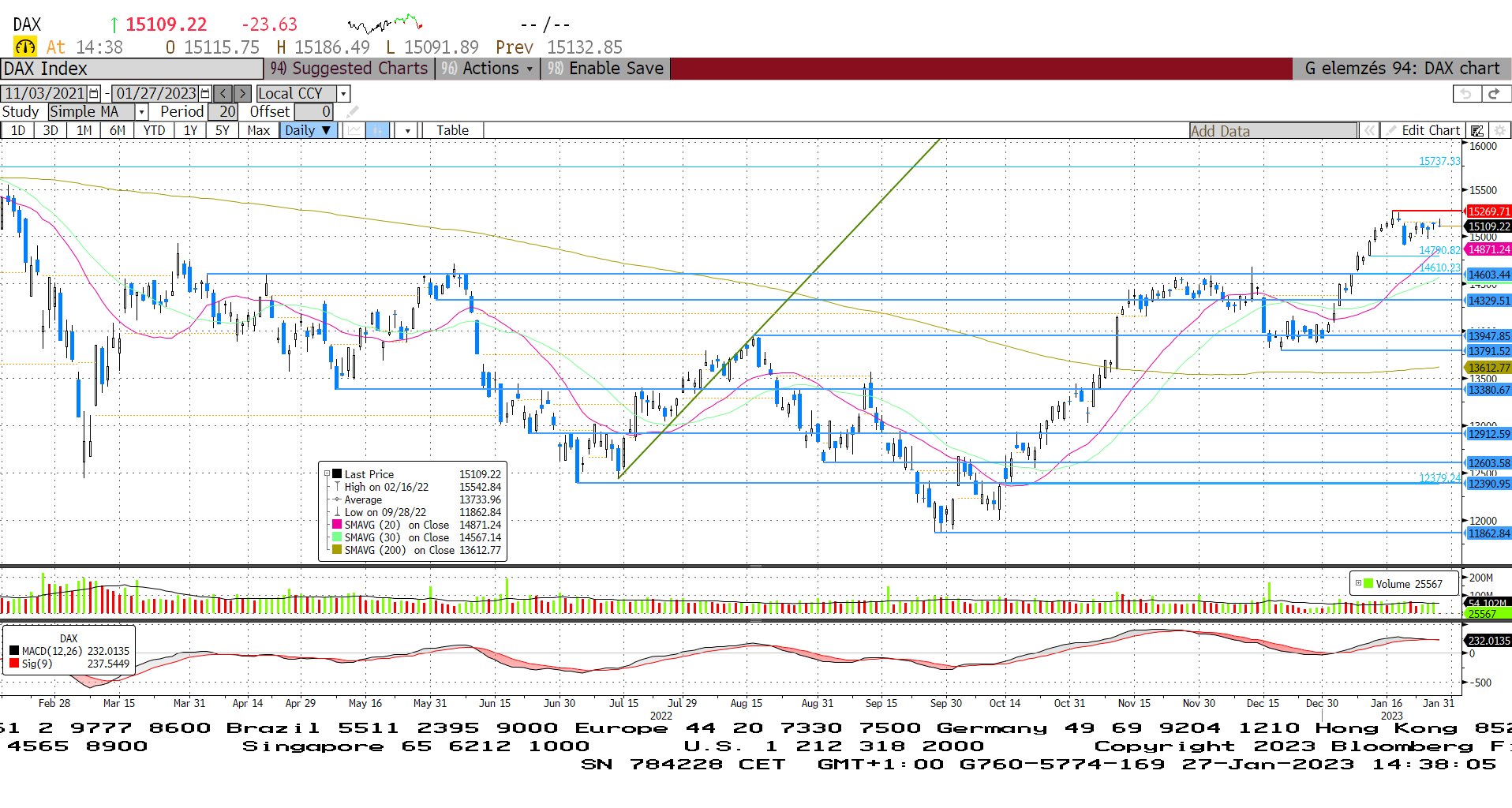Viewport: 1512px width, 808px height.
Task: Switch to Table view
Action: (x=452, y=130)
